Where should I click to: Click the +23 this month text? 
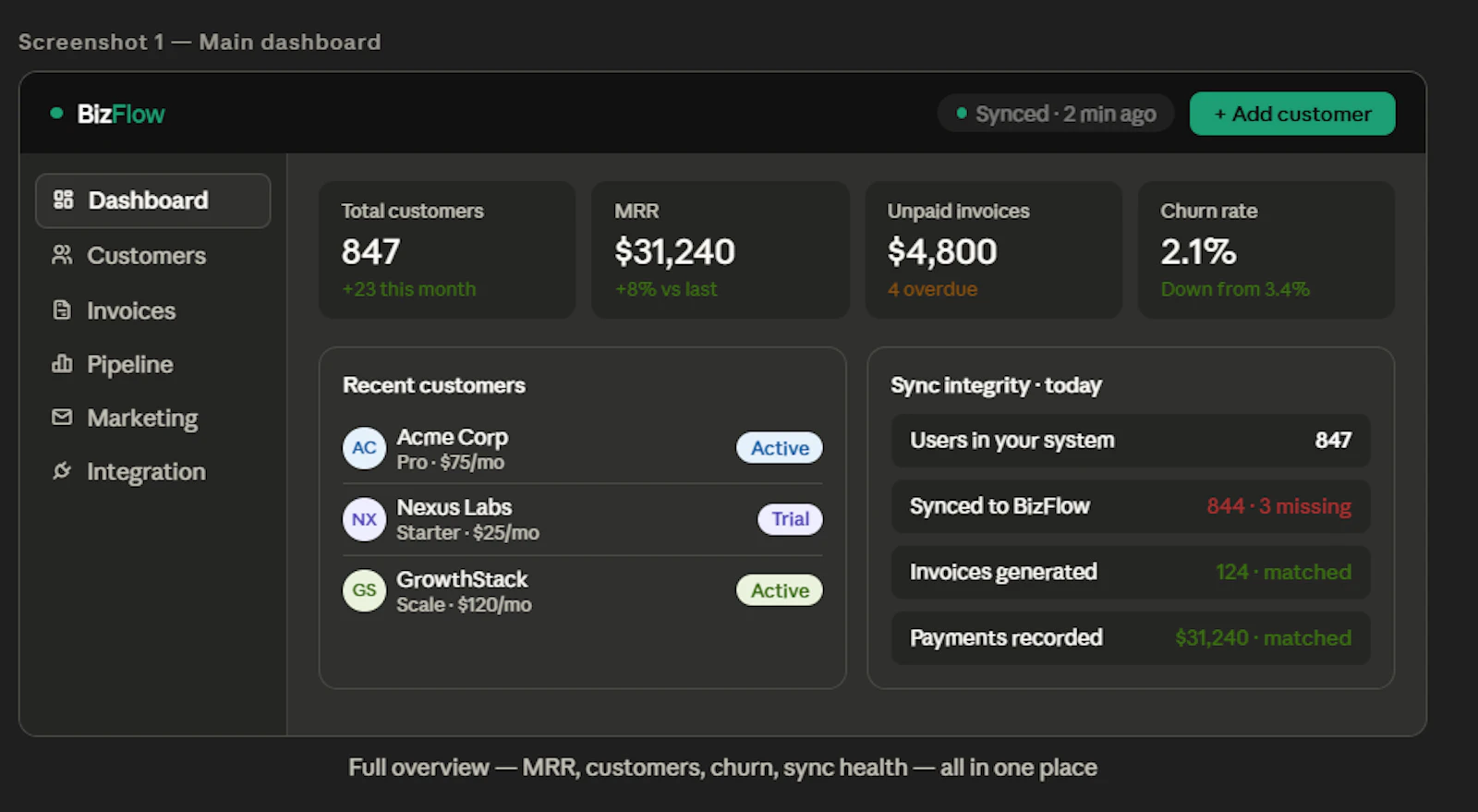click(x=409, y=289)
